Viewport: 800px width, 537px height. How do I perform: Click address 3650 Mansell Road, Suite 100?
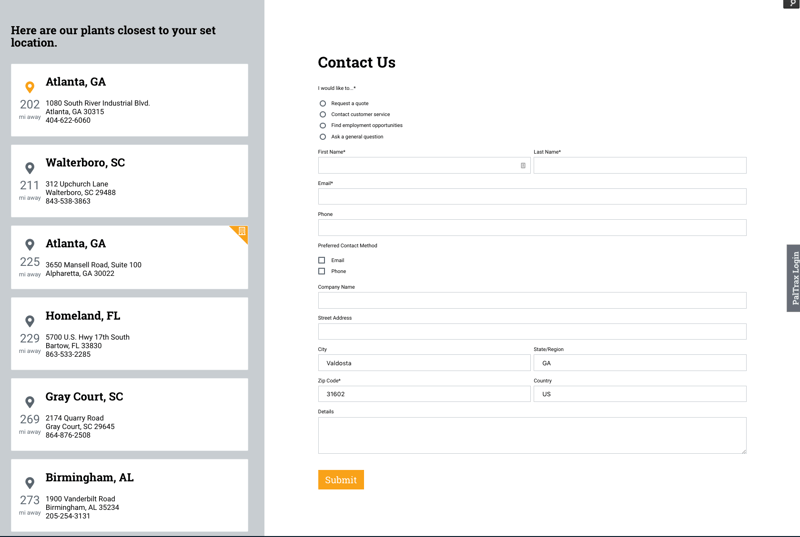93,265
